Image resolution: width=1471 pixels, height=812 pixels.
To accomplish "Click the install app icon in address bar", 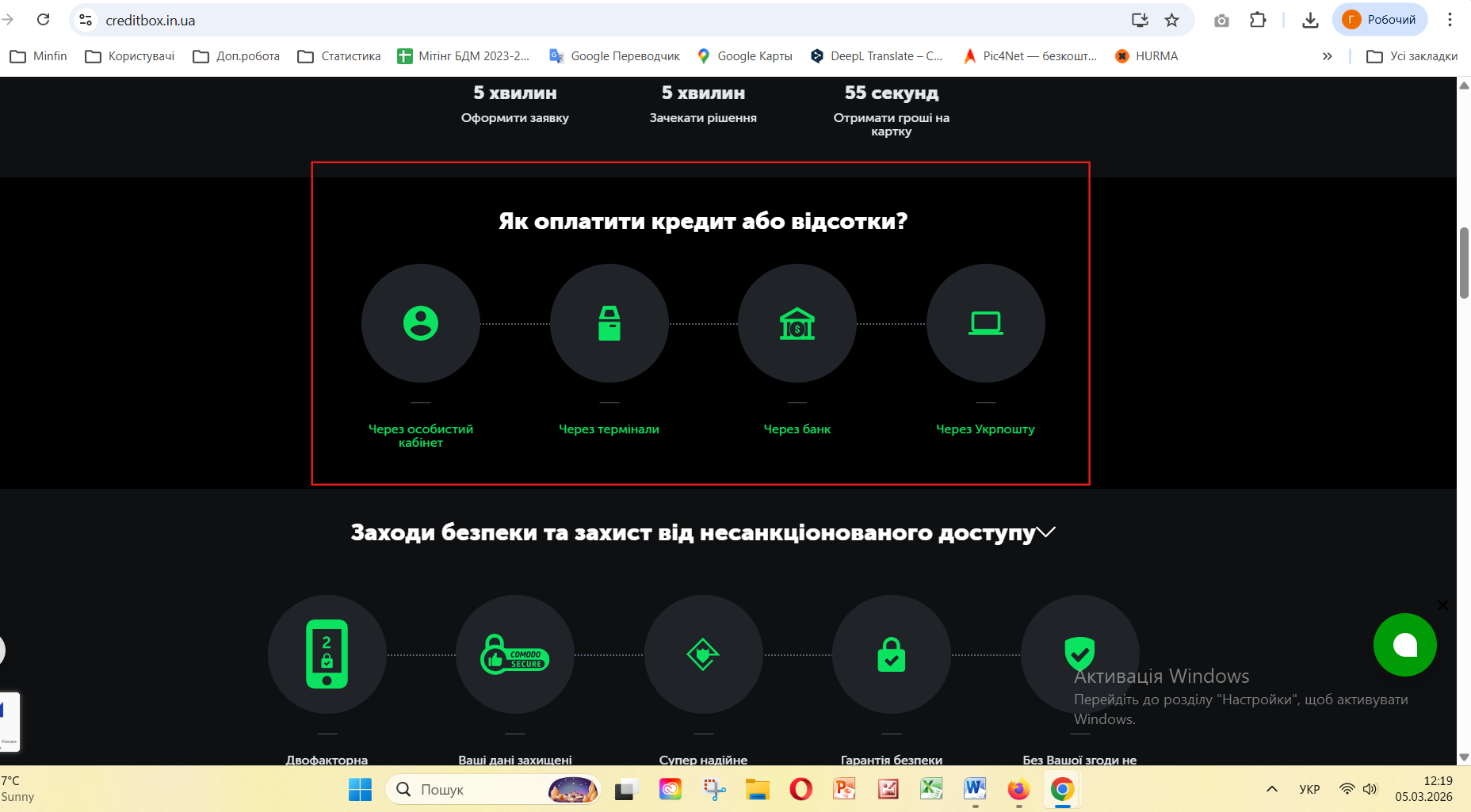I will pyautogui.click(x=1140, y=20).
